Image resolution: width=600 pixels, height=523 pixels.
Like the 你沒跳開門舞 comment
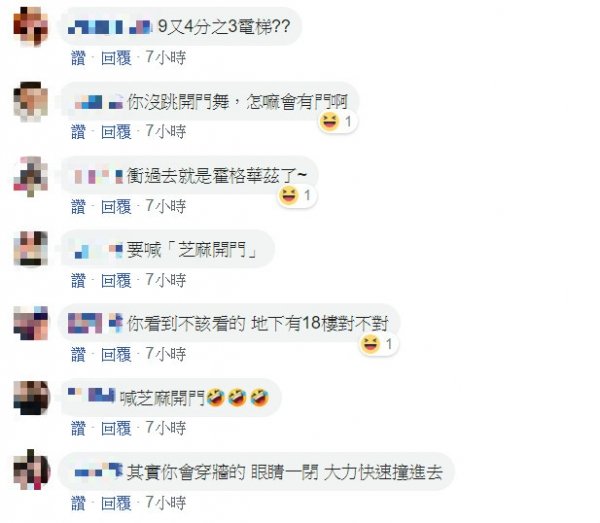(78, 132)
